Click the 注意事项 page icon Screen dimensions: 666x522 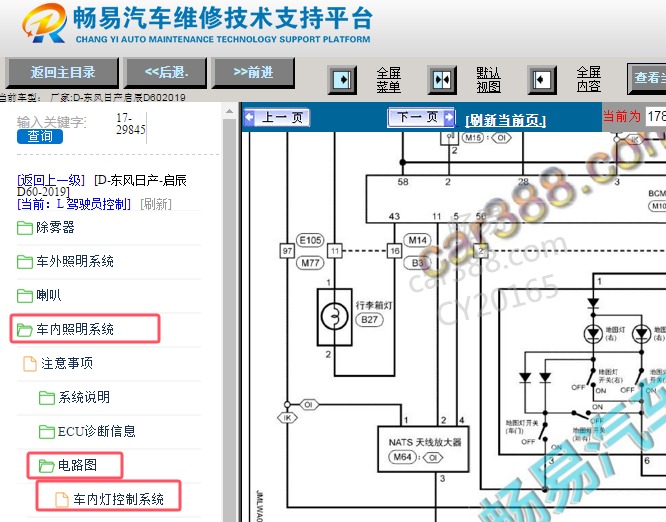click(30, 364)
